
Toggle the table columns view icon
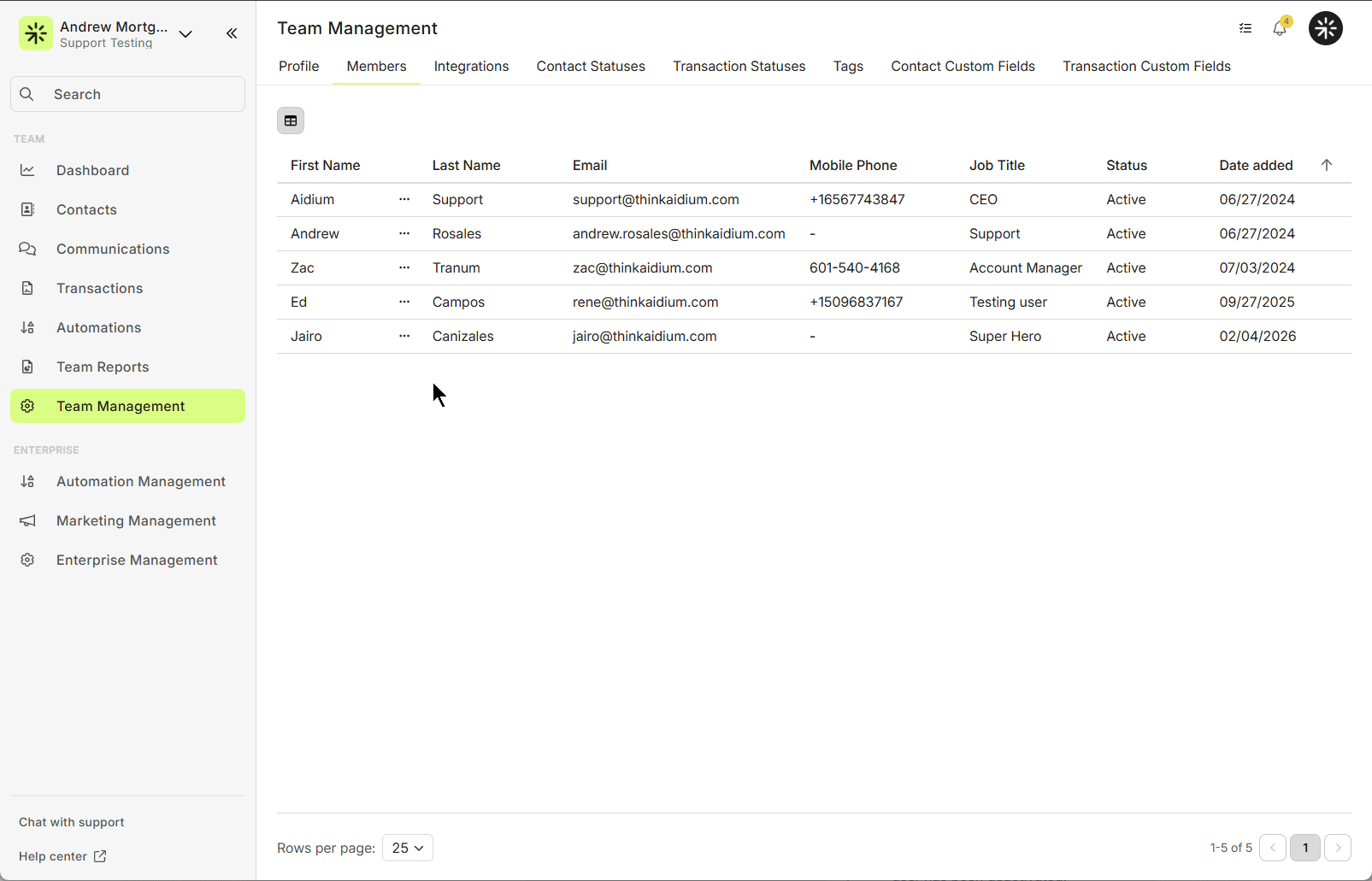[291, 120]
